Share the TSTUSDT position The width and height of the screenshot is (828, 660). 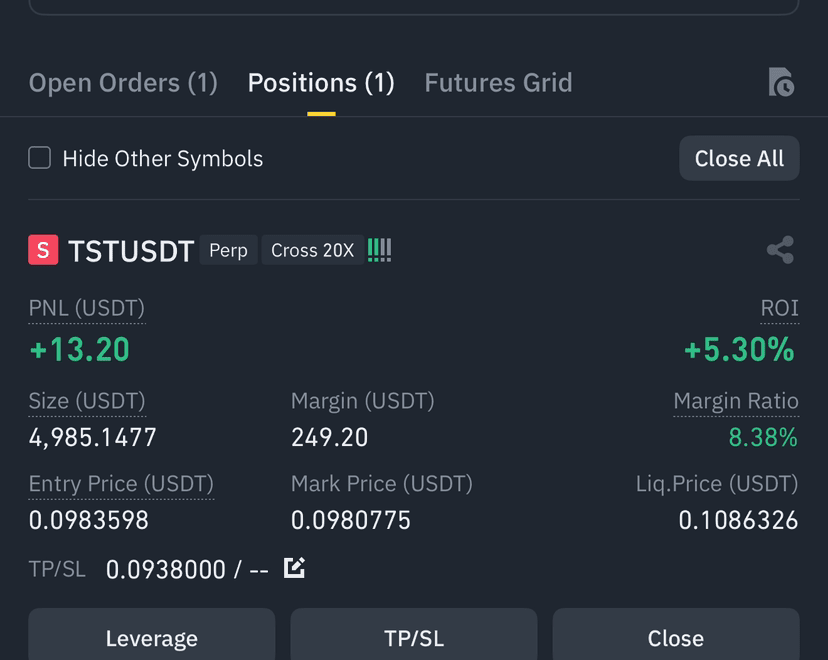[x=780, y=250]
